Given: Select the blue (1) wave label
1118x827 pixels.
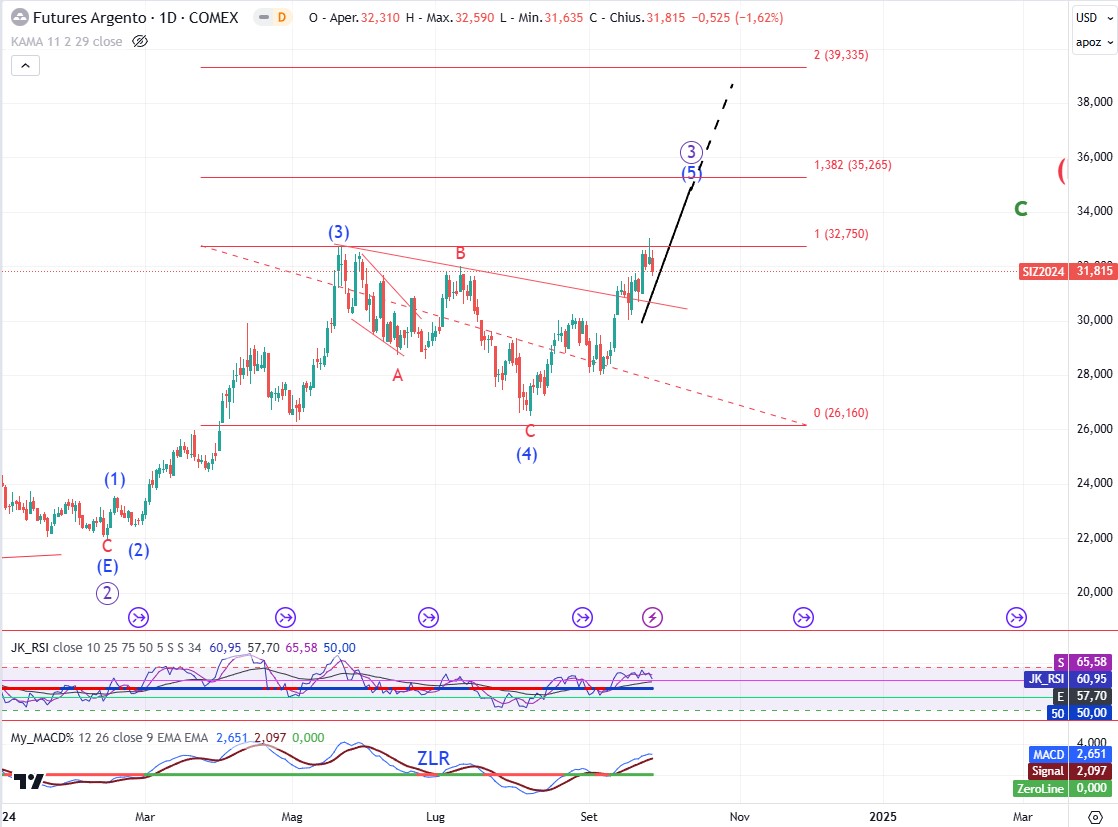Looking at the screenshot, I should [x=115, y=479].
